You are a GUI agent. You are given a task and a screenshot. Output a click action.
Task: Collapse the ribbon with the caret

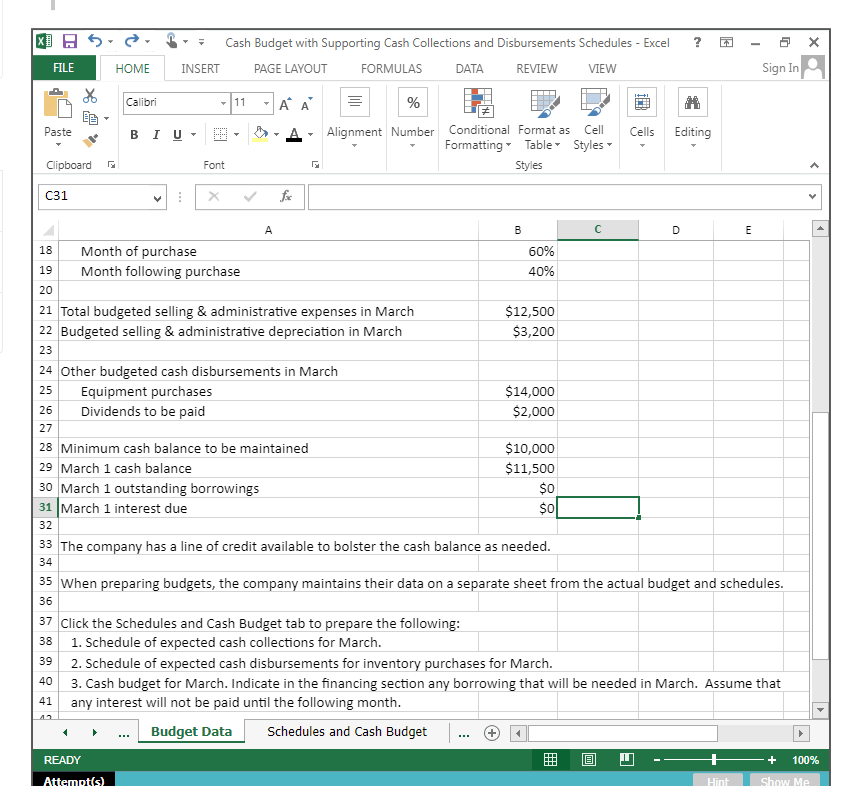814,165
